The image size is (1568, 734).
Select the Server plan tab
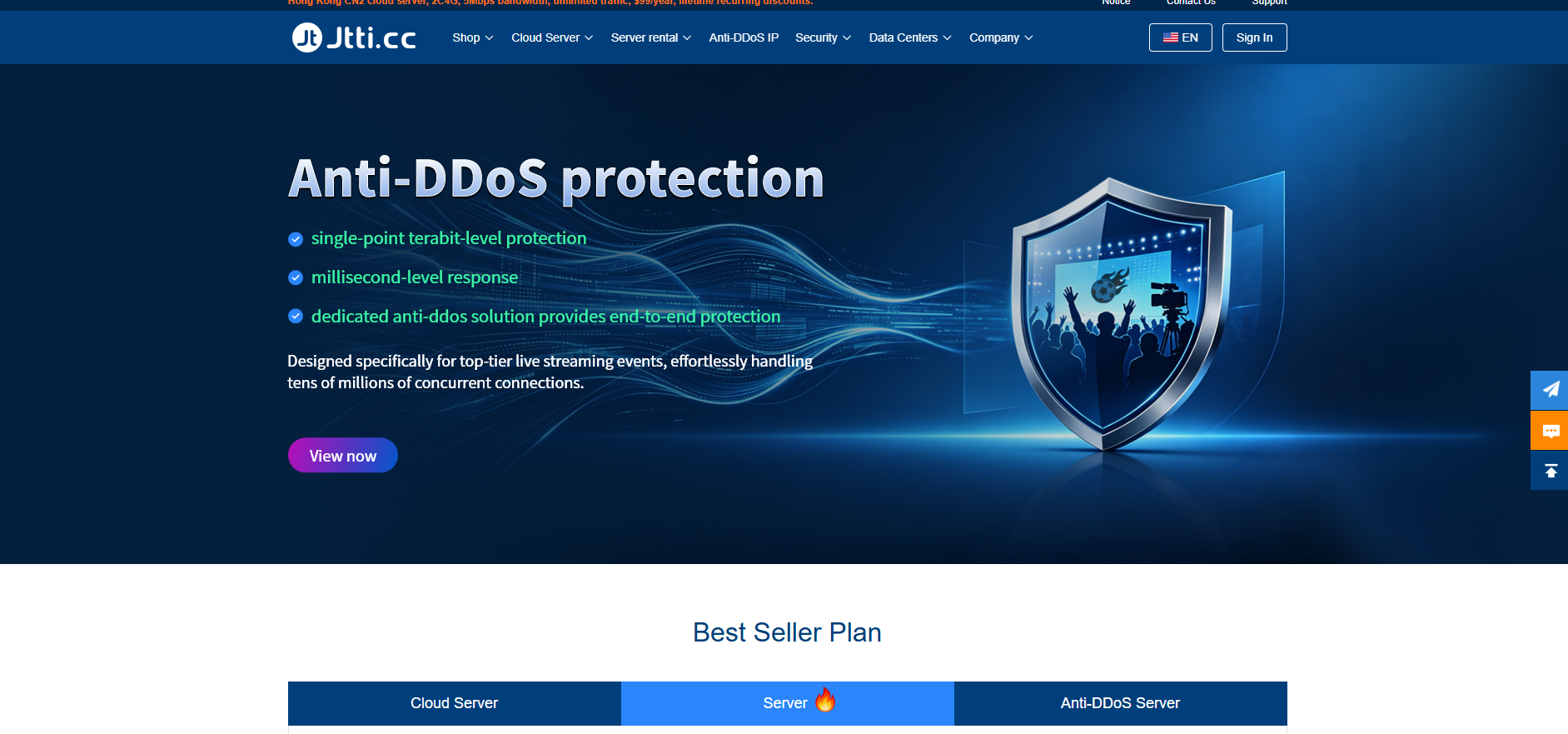pos(788,703)
